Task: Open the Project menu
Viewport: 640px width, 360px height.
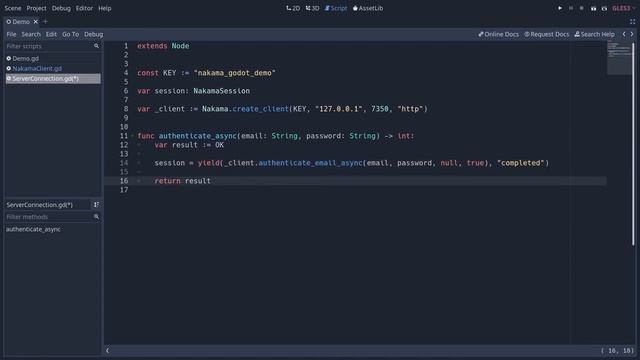Action: tap(36, 8)
